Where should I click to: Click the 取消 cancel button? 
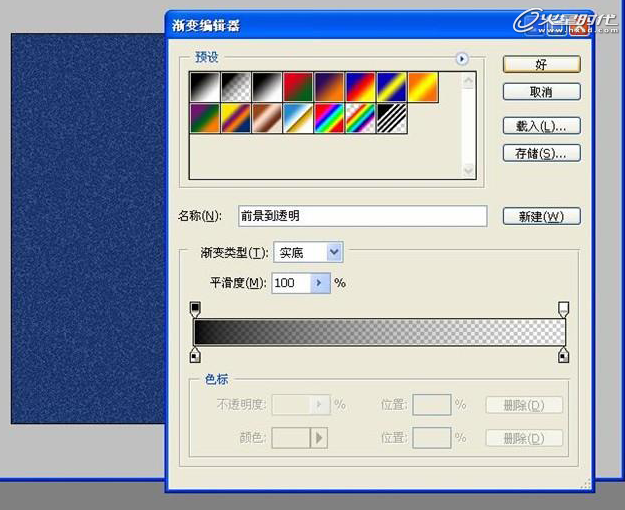pyautogui.click(x=541, y=92)
